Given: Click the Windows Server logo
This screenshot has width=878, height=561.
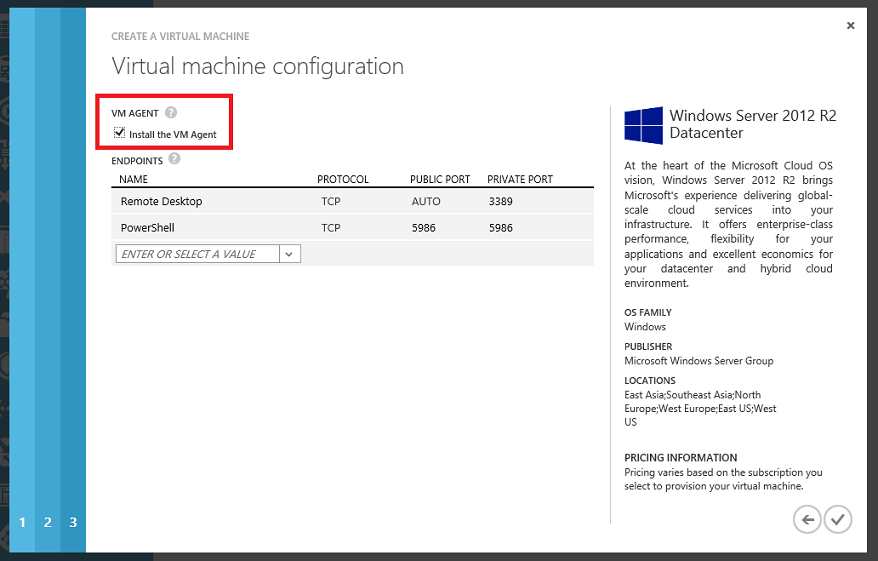Looking at the screenshot, I should 643,126.
